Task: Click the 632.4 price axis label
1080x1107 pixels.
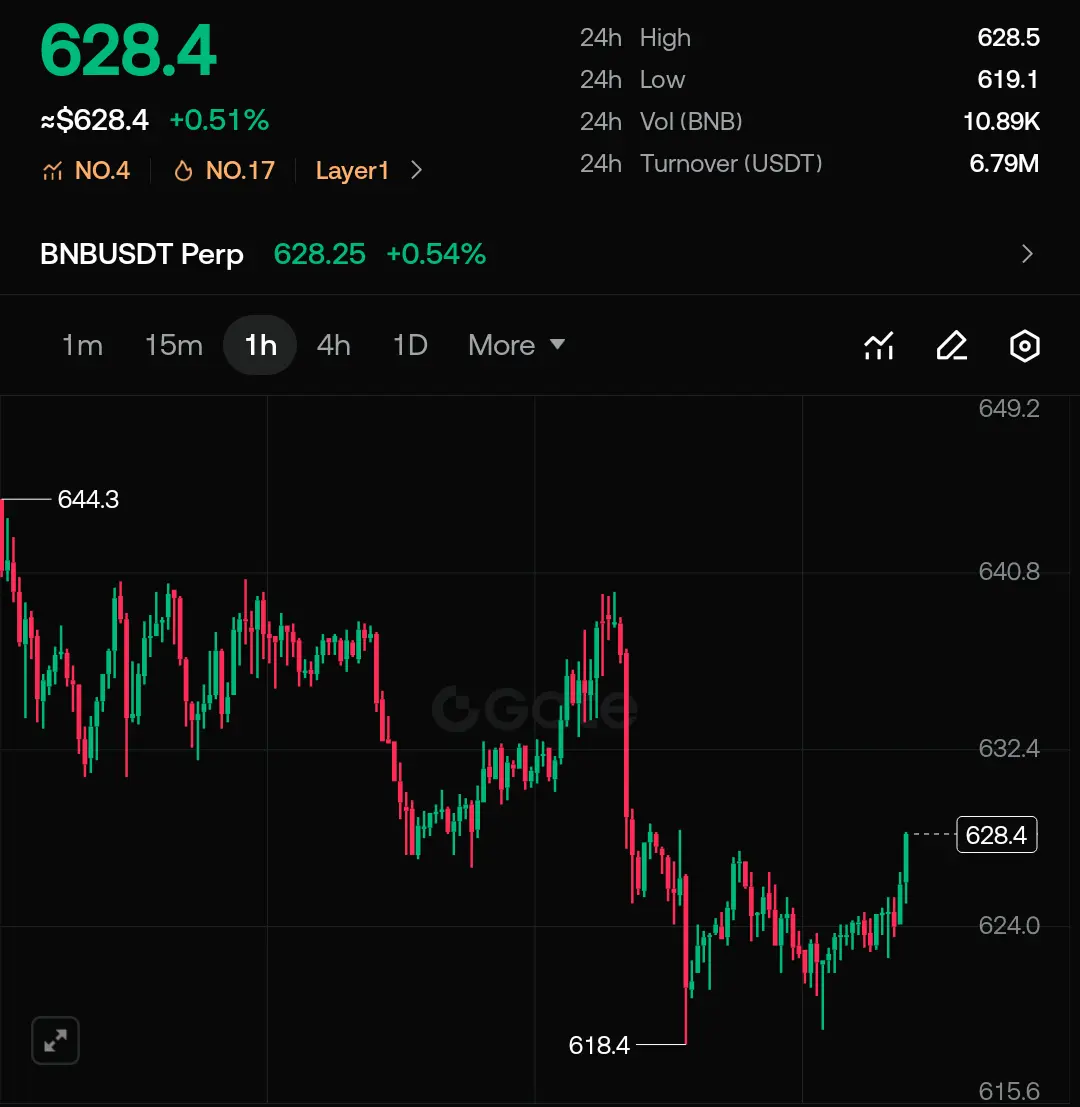Action: tap(1009, 748)
